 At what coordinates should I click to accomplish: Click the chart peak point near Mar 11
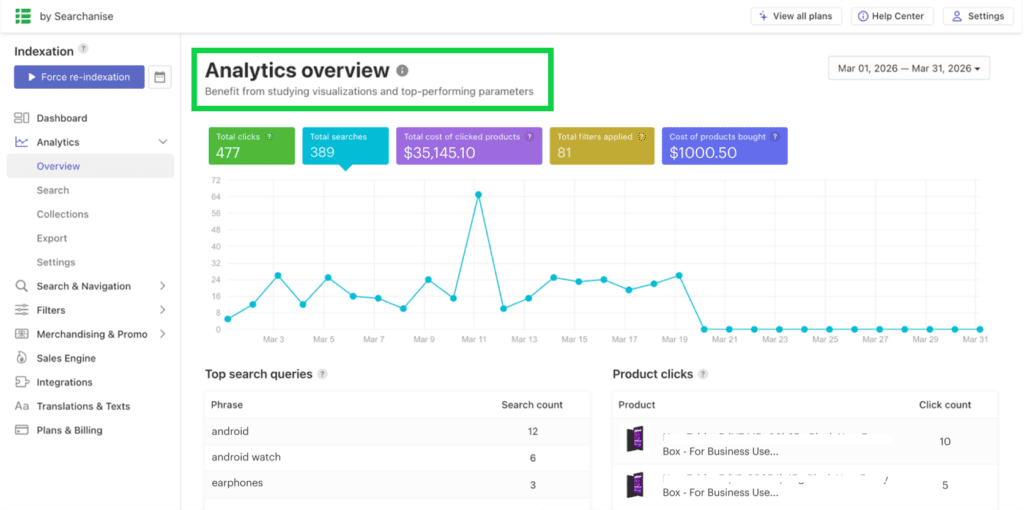[x=479, y=195]
